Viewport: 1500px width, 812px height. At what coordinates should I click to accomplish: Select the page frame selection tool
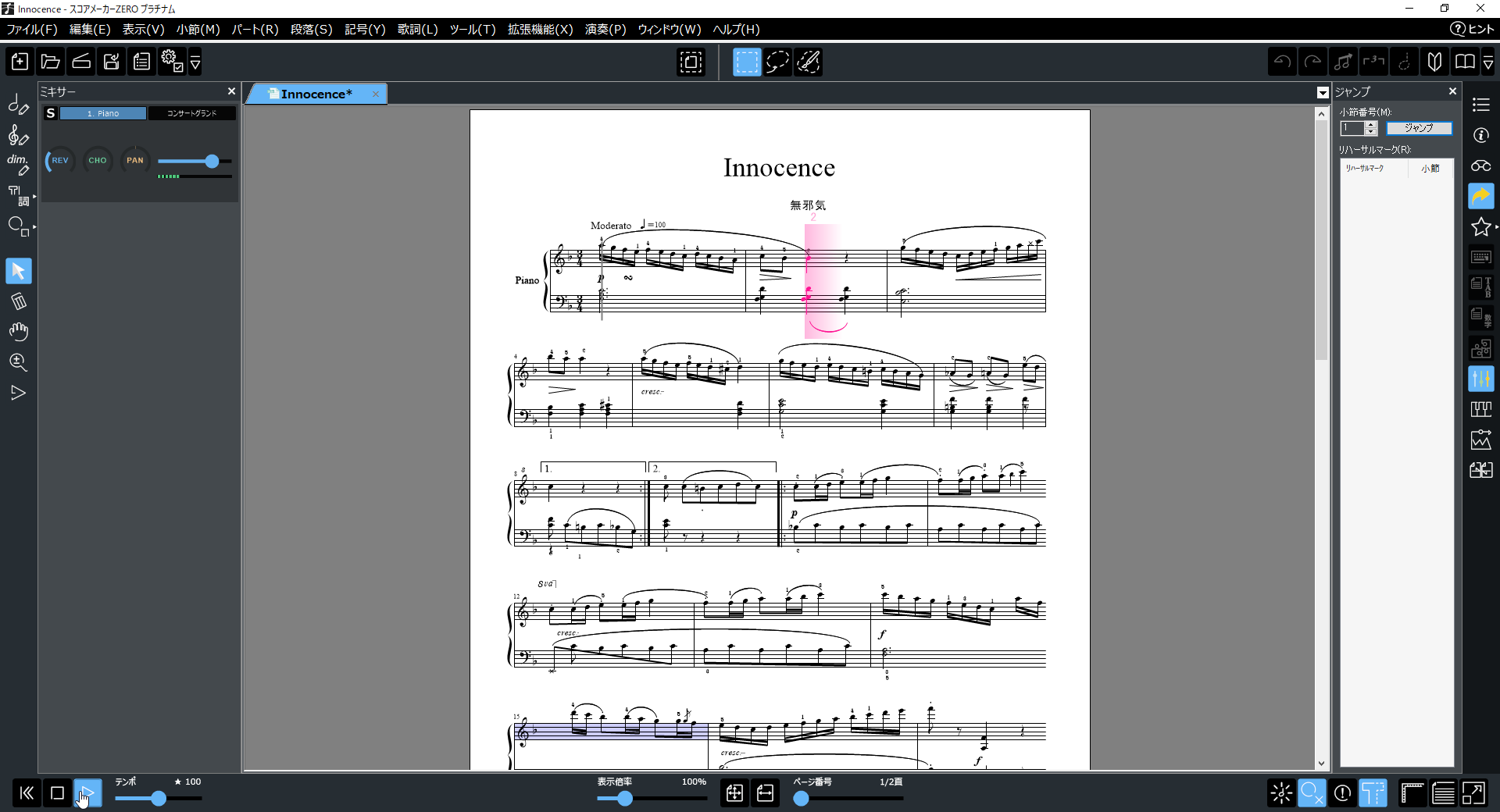pos(691,62)
